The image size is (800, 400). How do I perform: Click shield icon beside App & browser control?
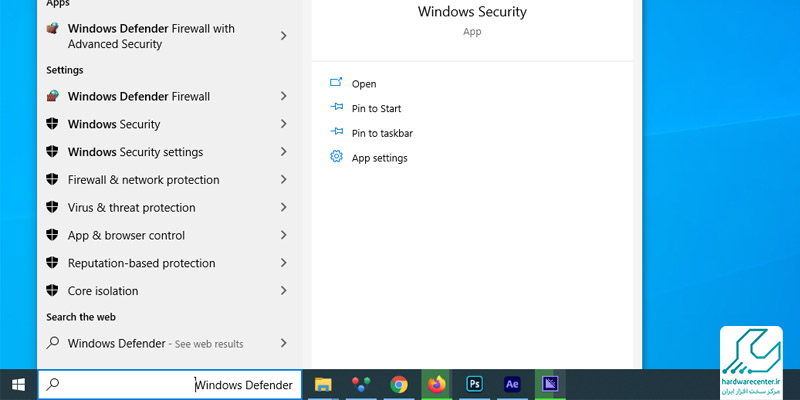pos(52,235)
